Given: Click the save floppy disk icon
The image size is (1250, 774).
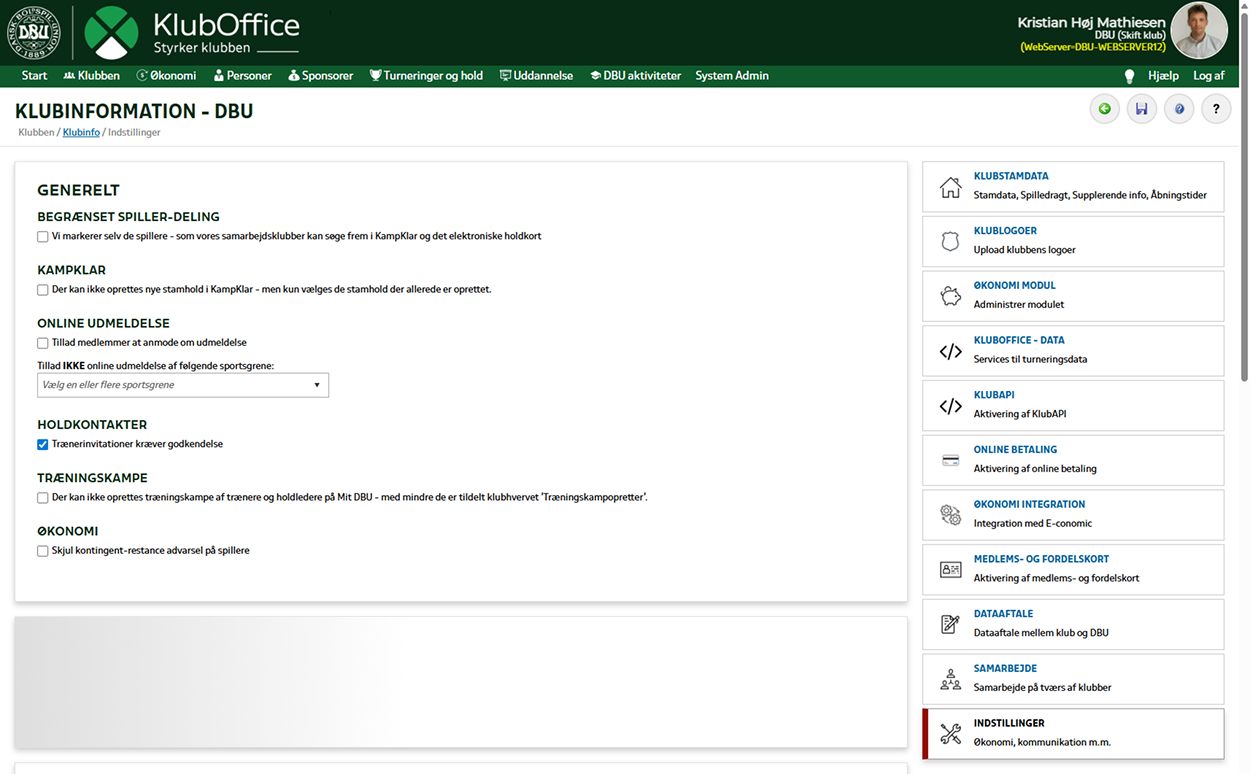Looking at the screenshot, I should click(1142, 109).
